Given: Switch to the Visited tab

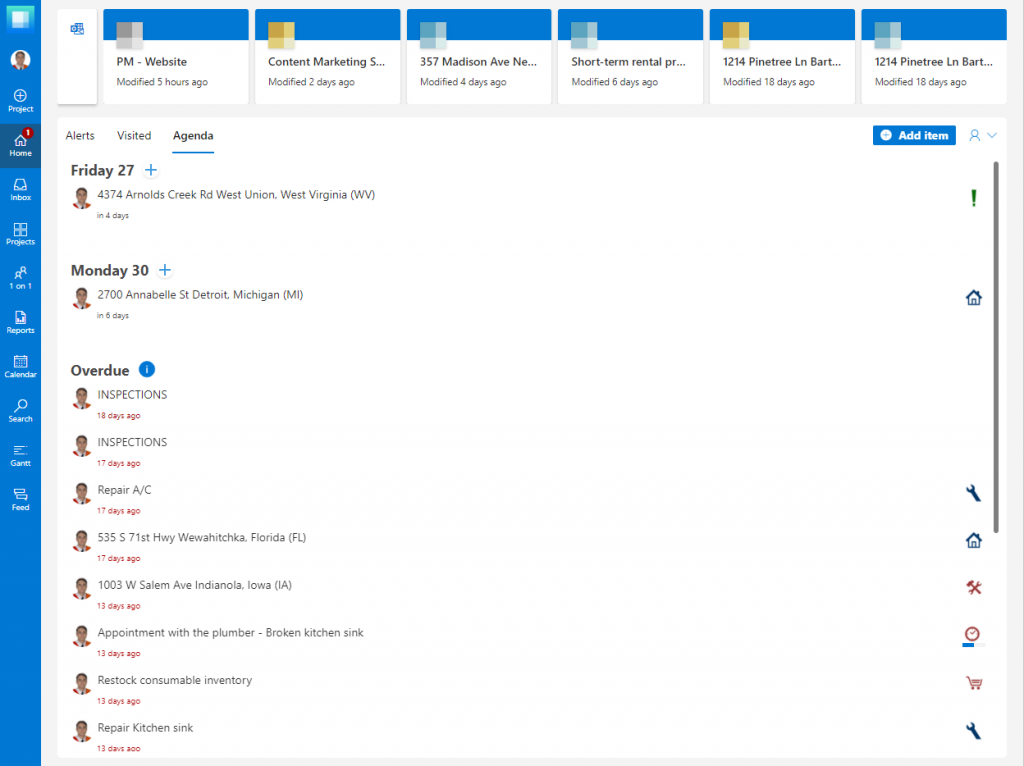Looking at the screenshot, I should (x=134, y=135).
